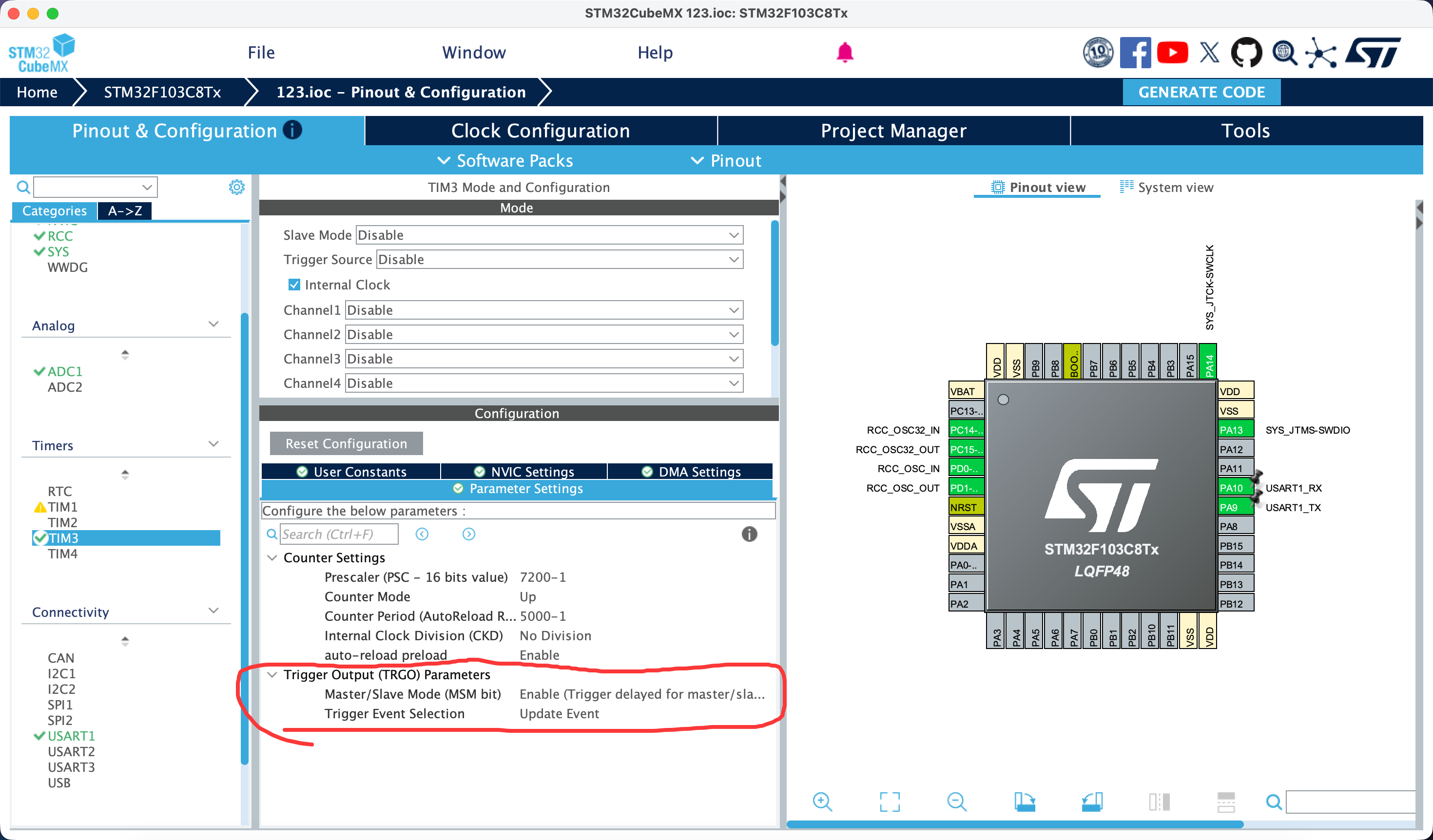Switch to System view
Image resolution: width=1433 pixels, height=840 pixels.
[1166, 187]
